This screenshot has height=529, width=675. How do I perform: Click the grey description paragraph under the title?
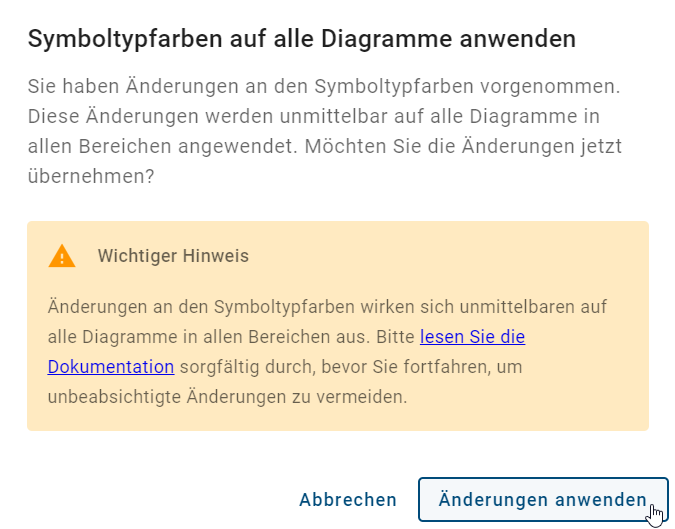pos(325,115)
